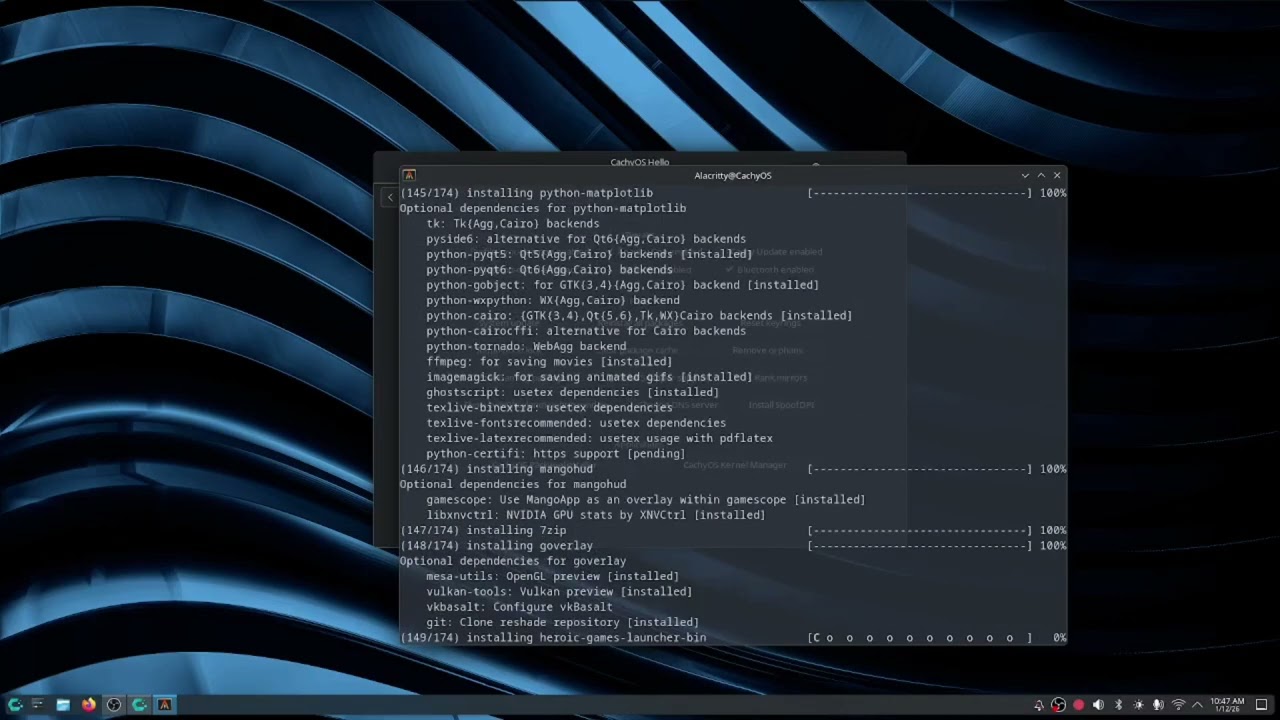
Task: Switch to the CachyOS Hello taskbar entry
Action: pos(139,705)
